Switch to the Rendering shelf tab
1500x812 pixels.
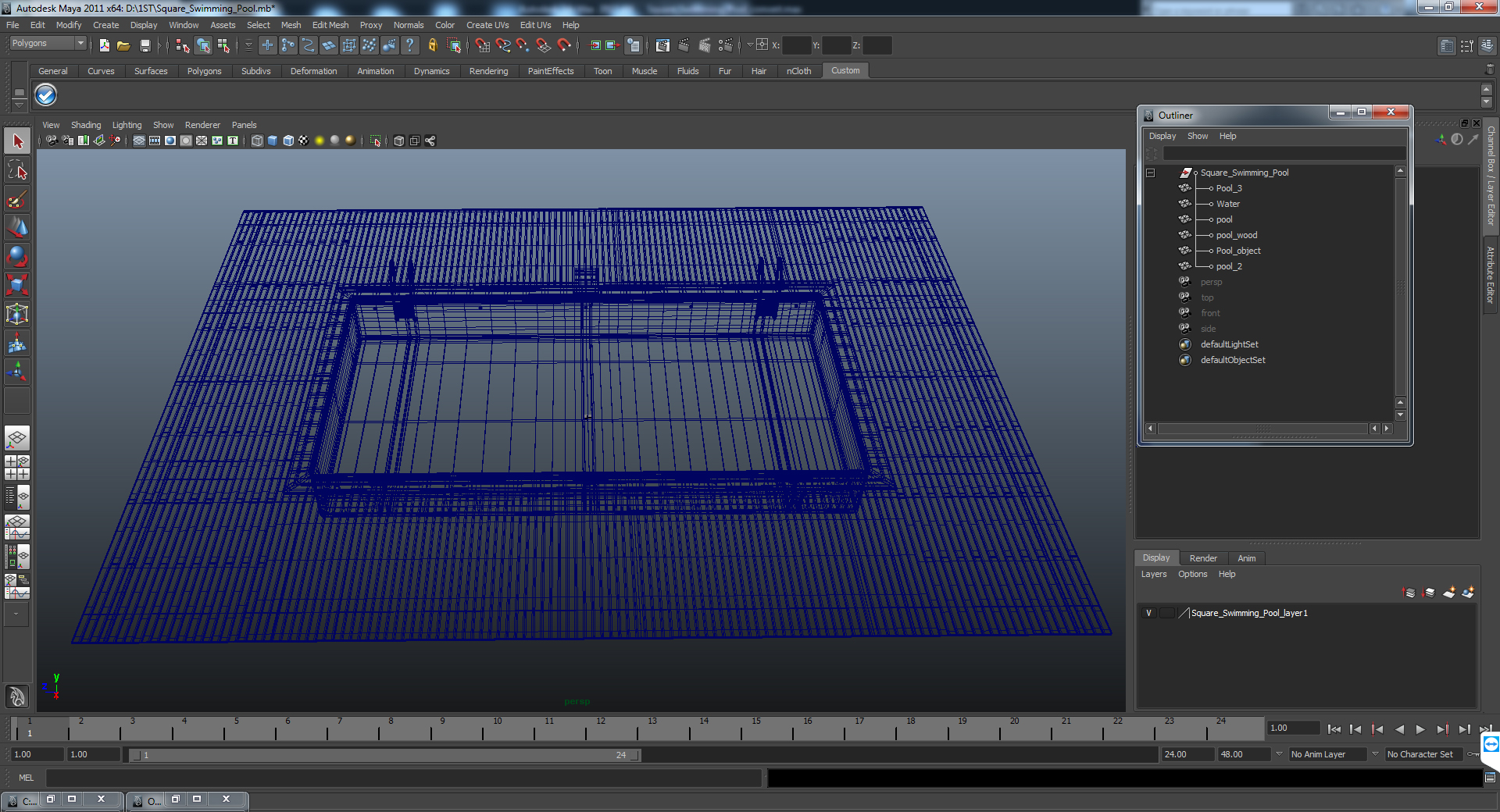(488, 71)
